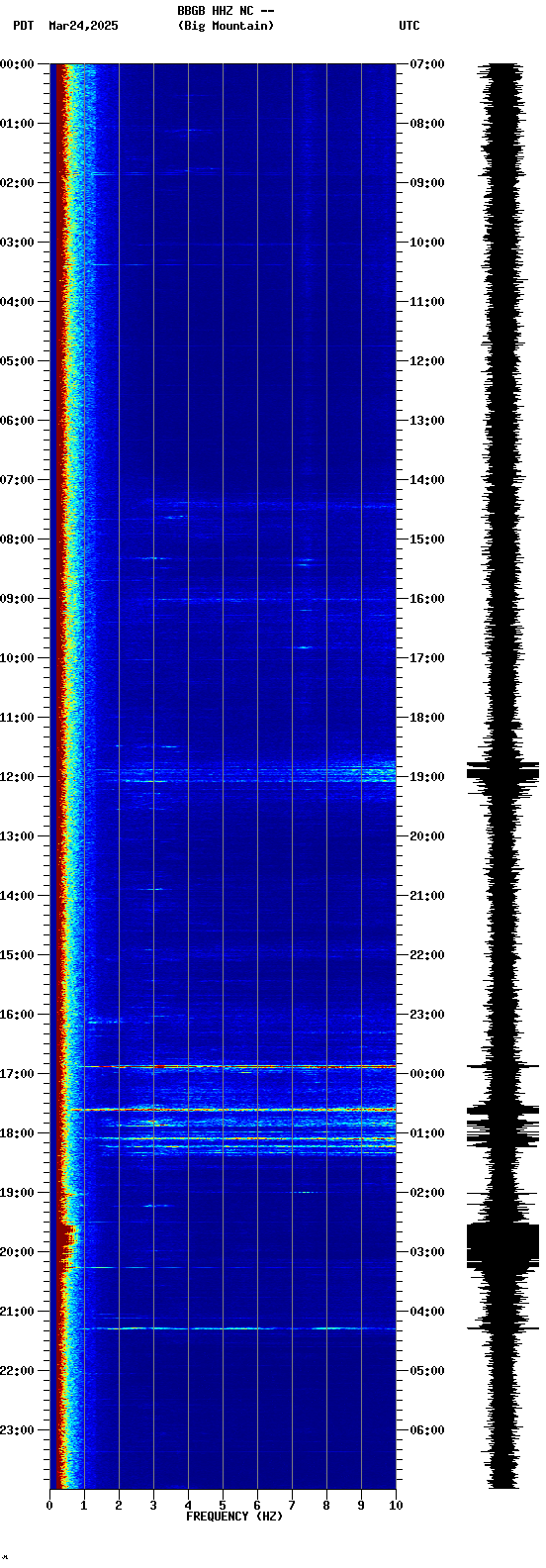Screen dimensions: 546x1568
Task: Click the 'Mar24,2025' date label
Action: (x=83, y=26)
